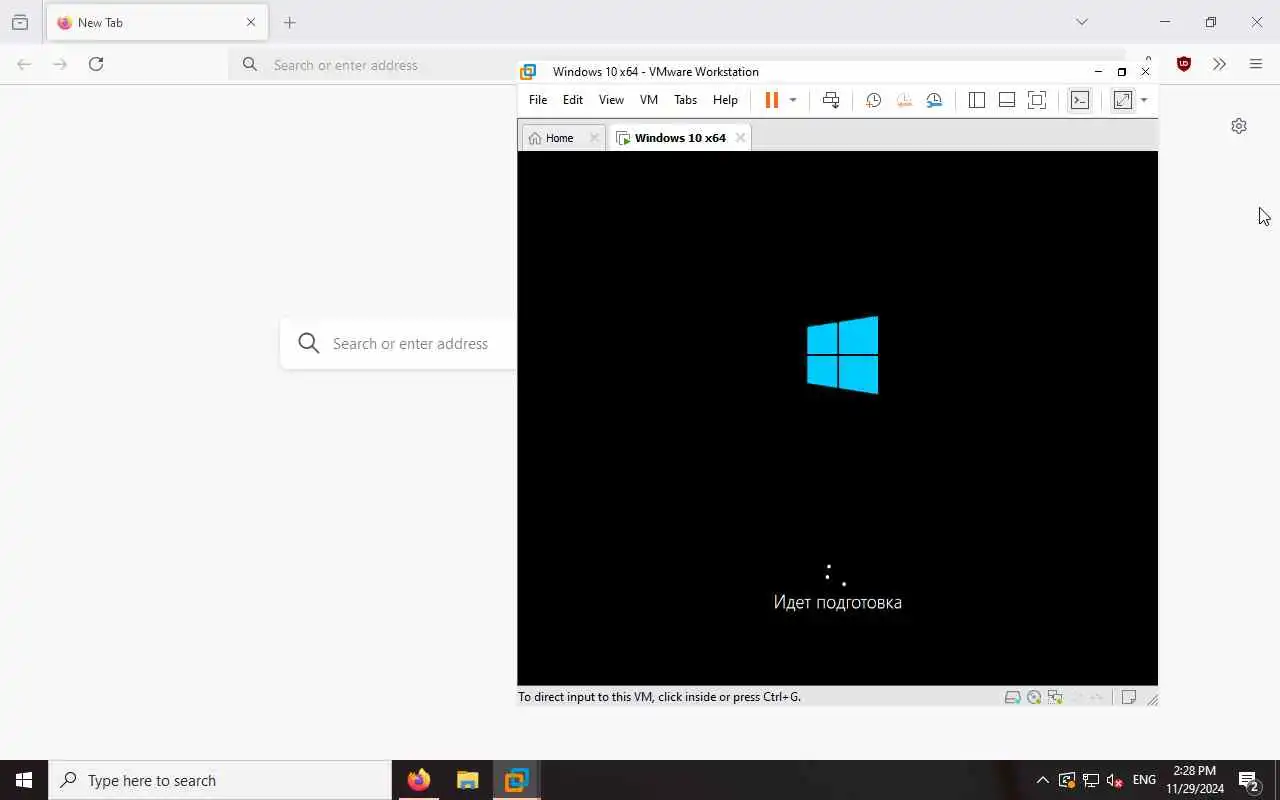Enter VMware full screen mode
The height and width of the screenshot is (800, 1280).
click(1037, 100)
